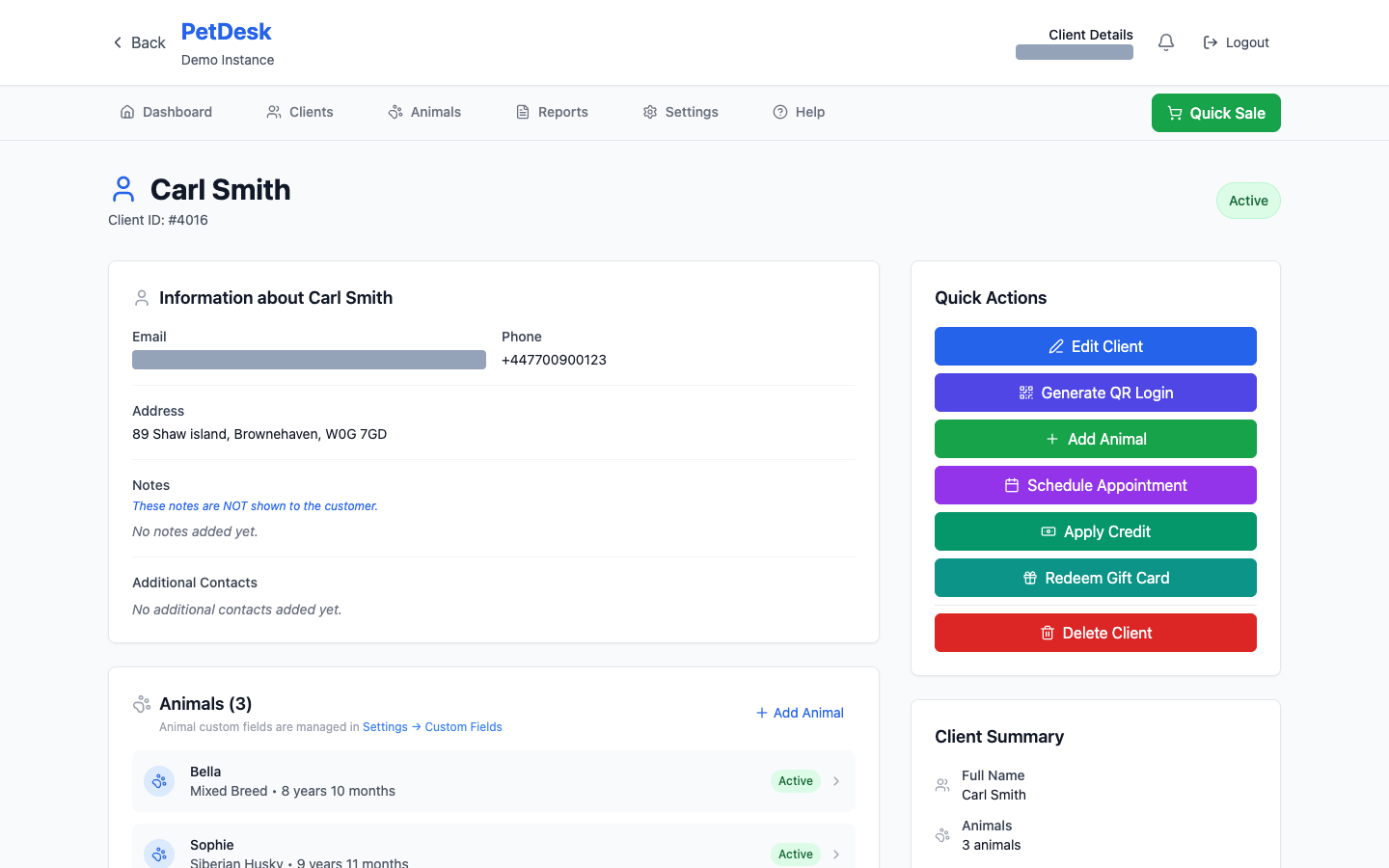Click Sophie's paw avatar icon
Viewport: 1389px width, 868px height.
[x=159, y=854]
